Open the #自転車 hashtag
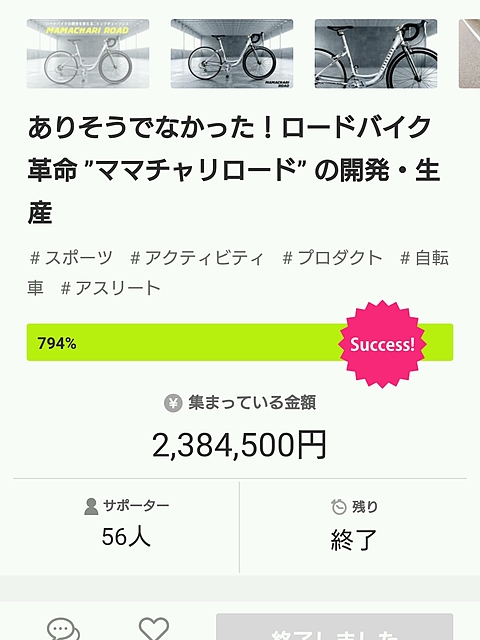 click(424, 258)
